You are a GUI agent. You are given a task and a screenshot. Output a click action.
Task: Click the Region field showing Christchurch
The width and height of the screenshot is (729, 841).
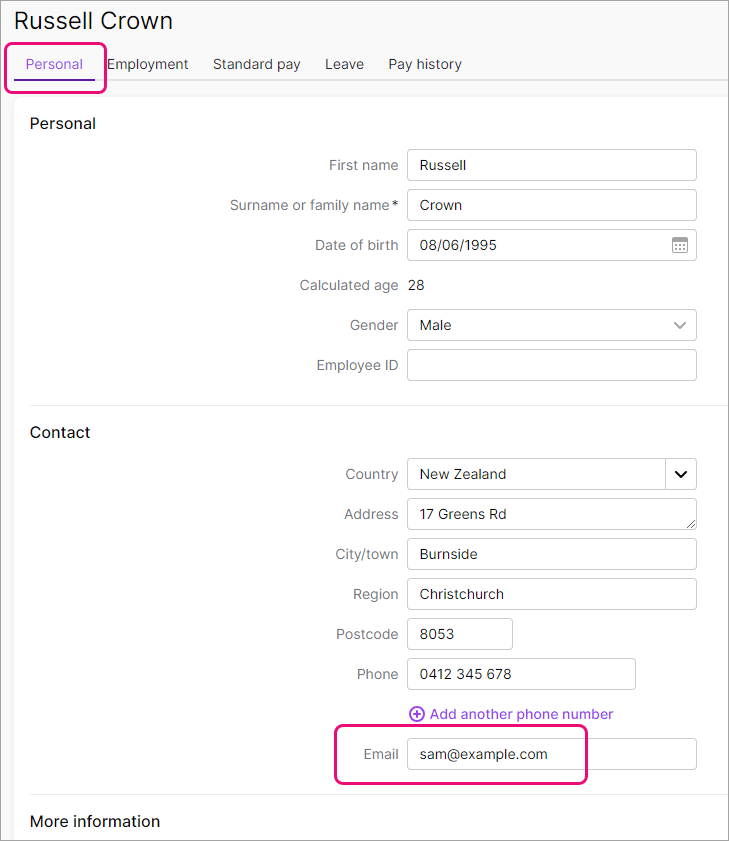click(x=551, y=594)
